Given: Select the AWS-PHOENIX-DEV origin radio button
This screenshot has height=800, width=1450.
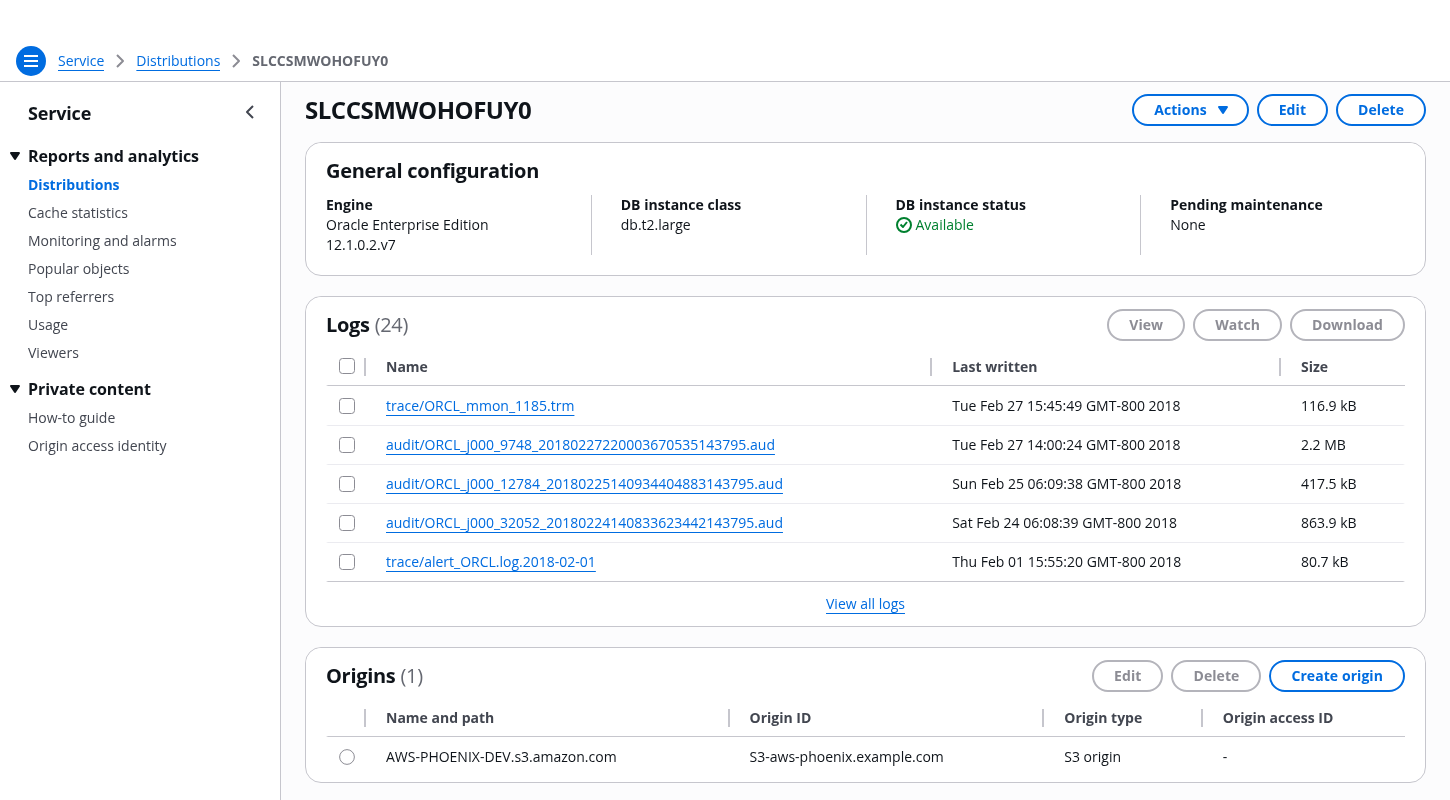Looking at the screenshot, I should [x=347, y=757].
